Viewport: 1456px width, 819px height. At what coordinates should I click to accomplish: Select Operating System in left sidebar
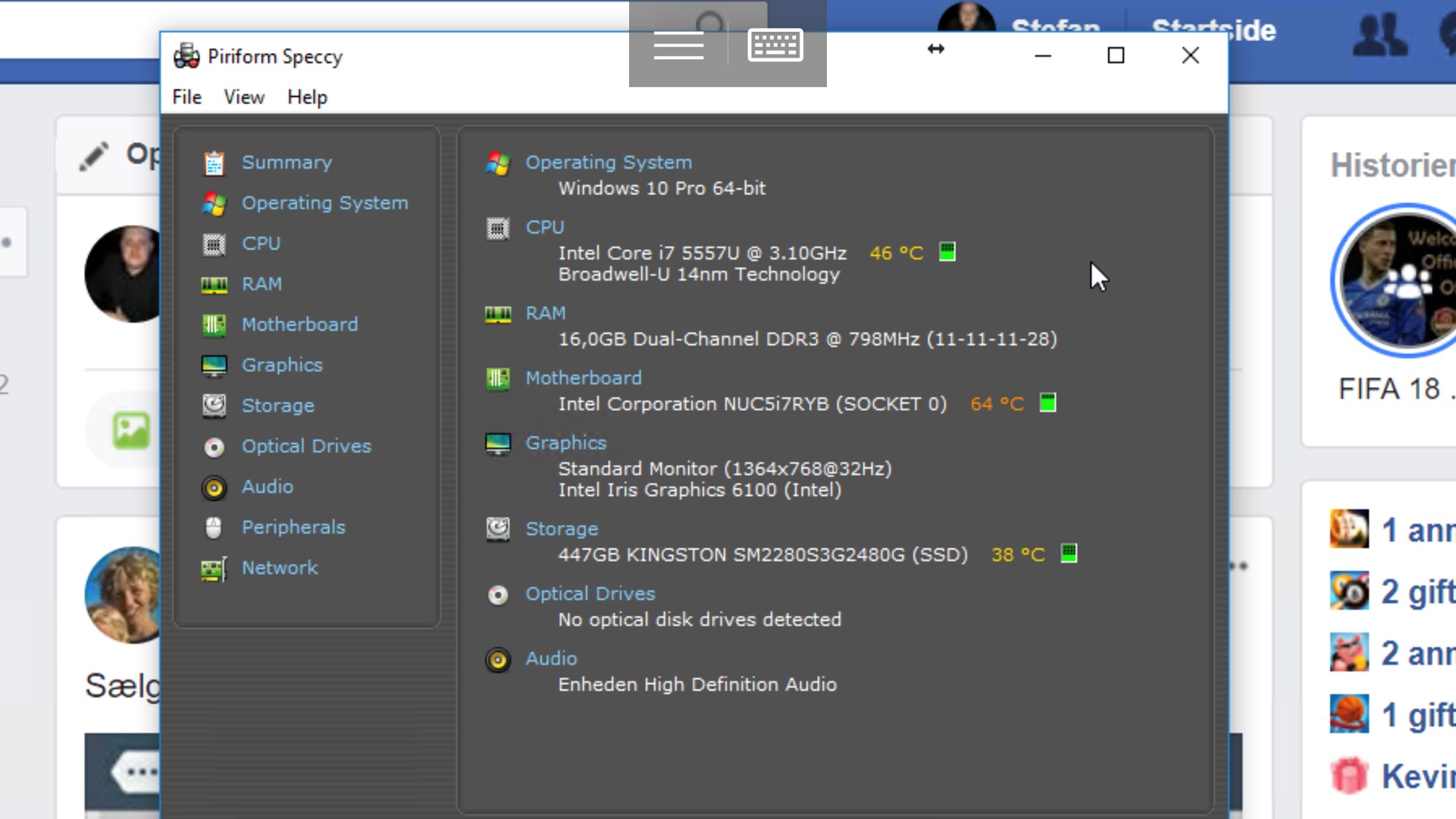pyautogui.click(x=325, y=203)
